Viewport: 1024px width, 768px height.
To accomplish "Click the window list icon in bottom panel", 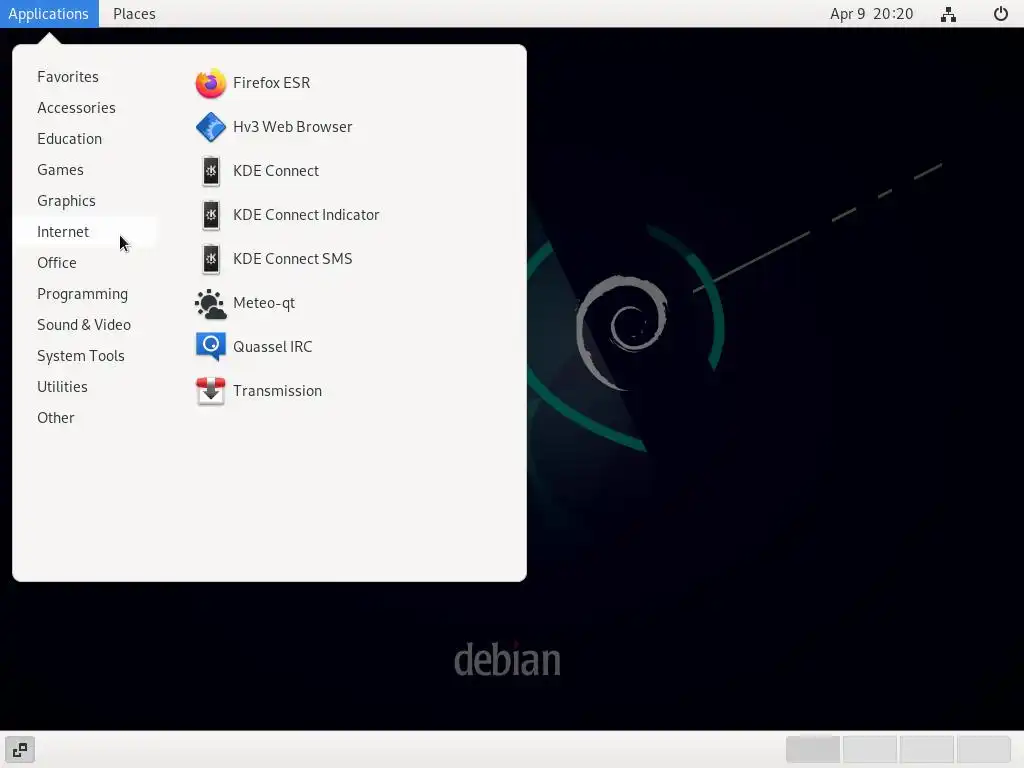I will coord(20,750).
